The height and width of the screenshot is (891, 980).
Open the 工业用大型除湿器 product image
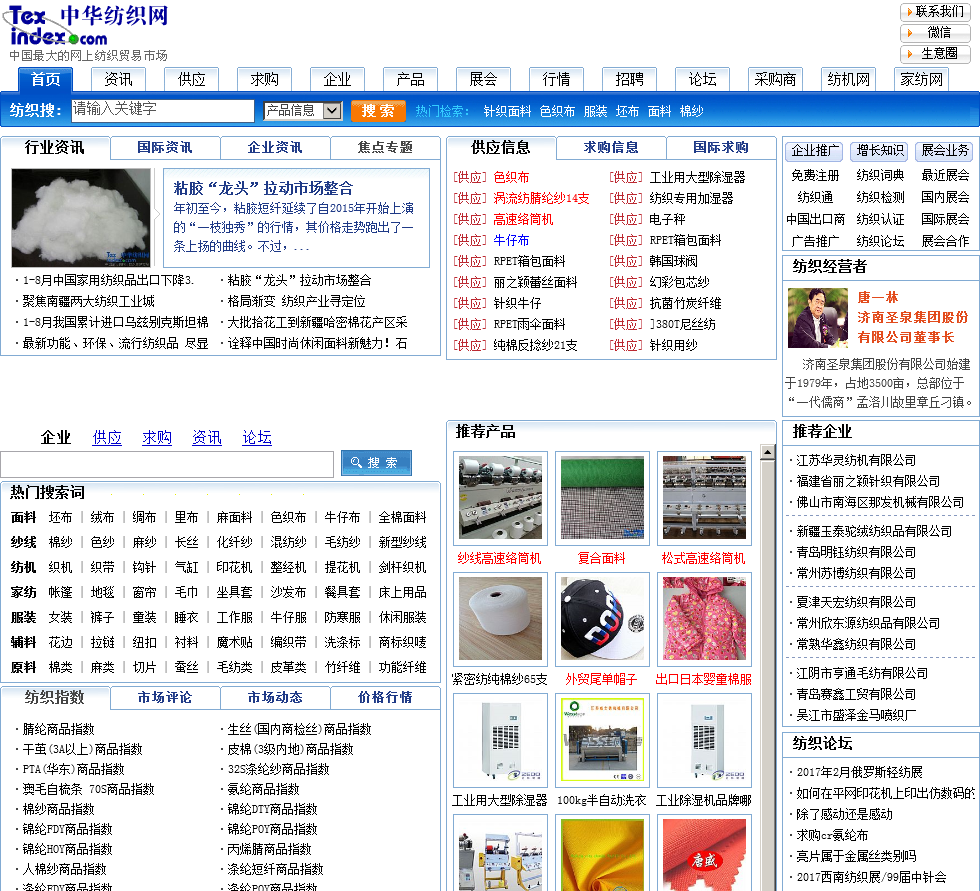pos(500,740)
